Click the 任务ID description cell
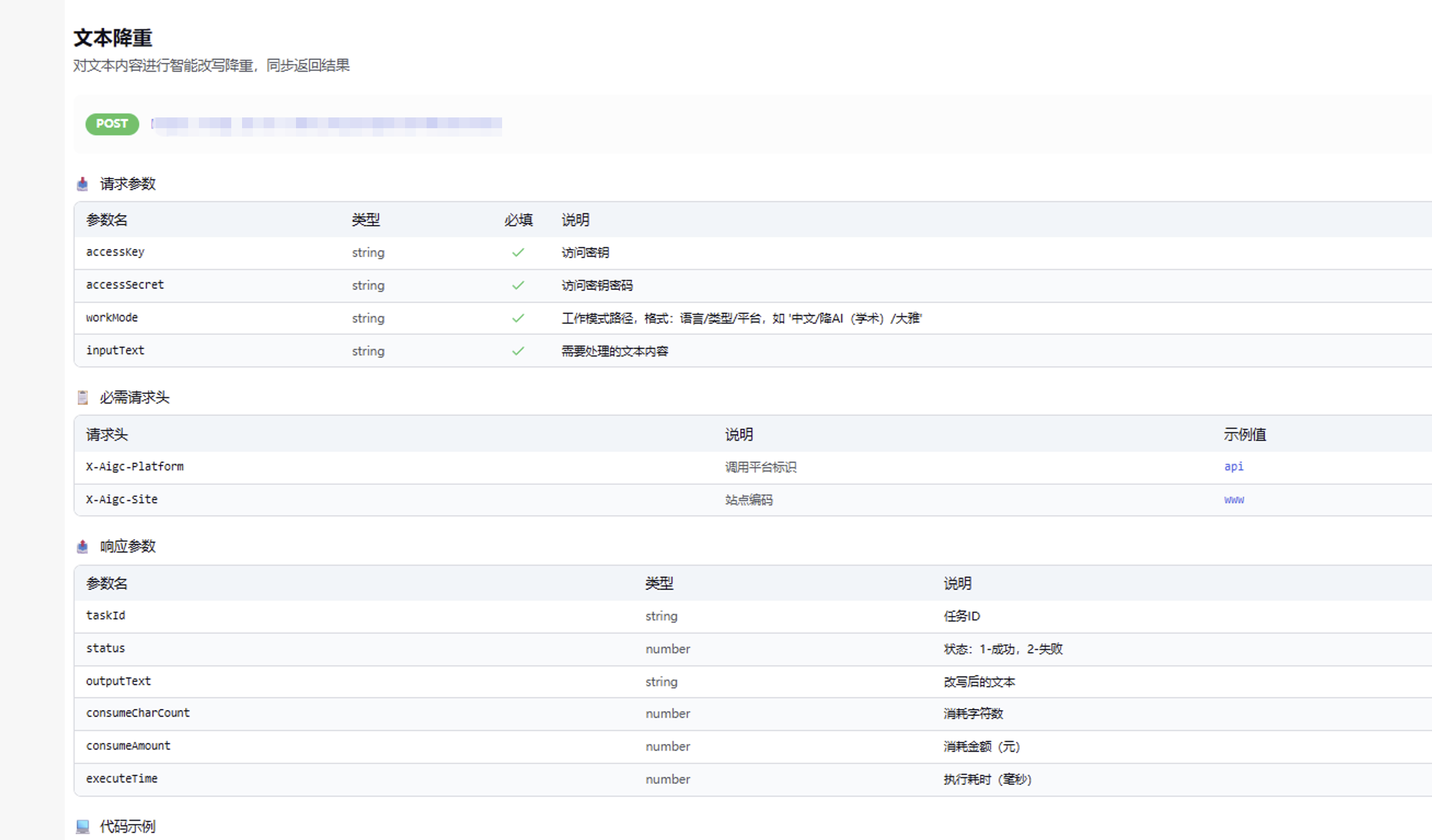This screenshot has height=840, width=1432. click(x=962, y=617)
